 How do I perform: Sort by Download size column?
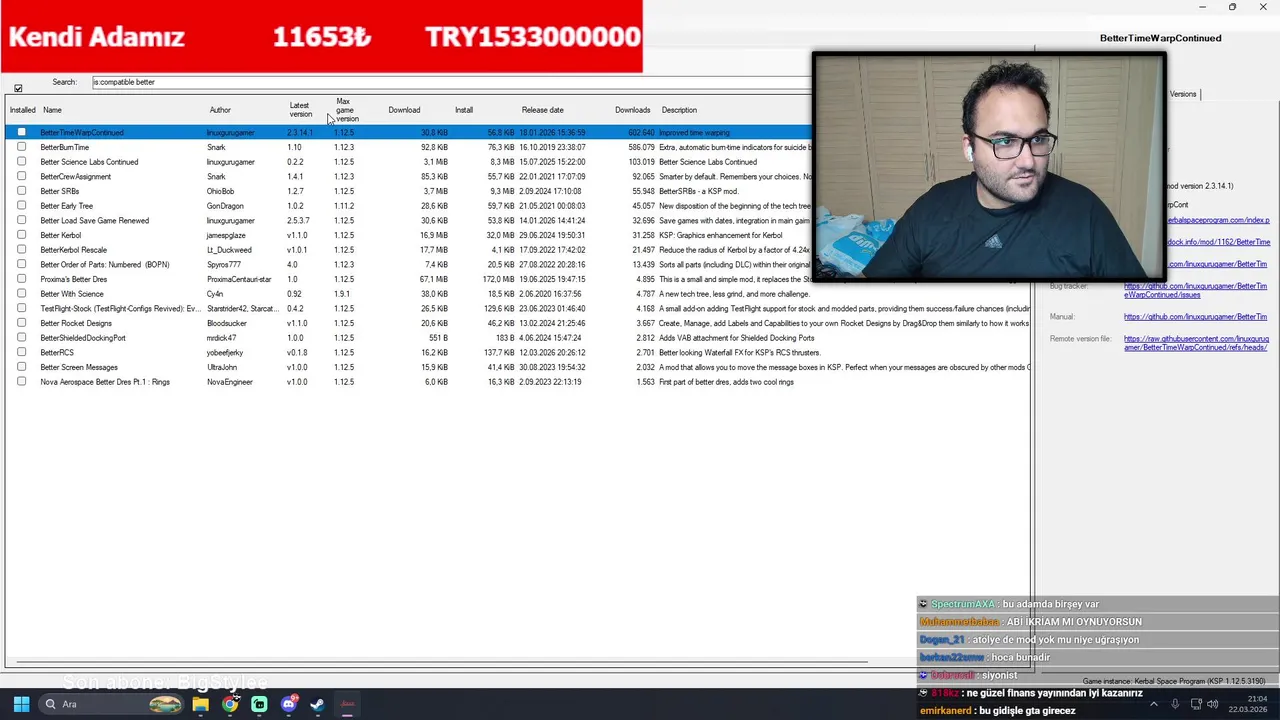(404, 110)
